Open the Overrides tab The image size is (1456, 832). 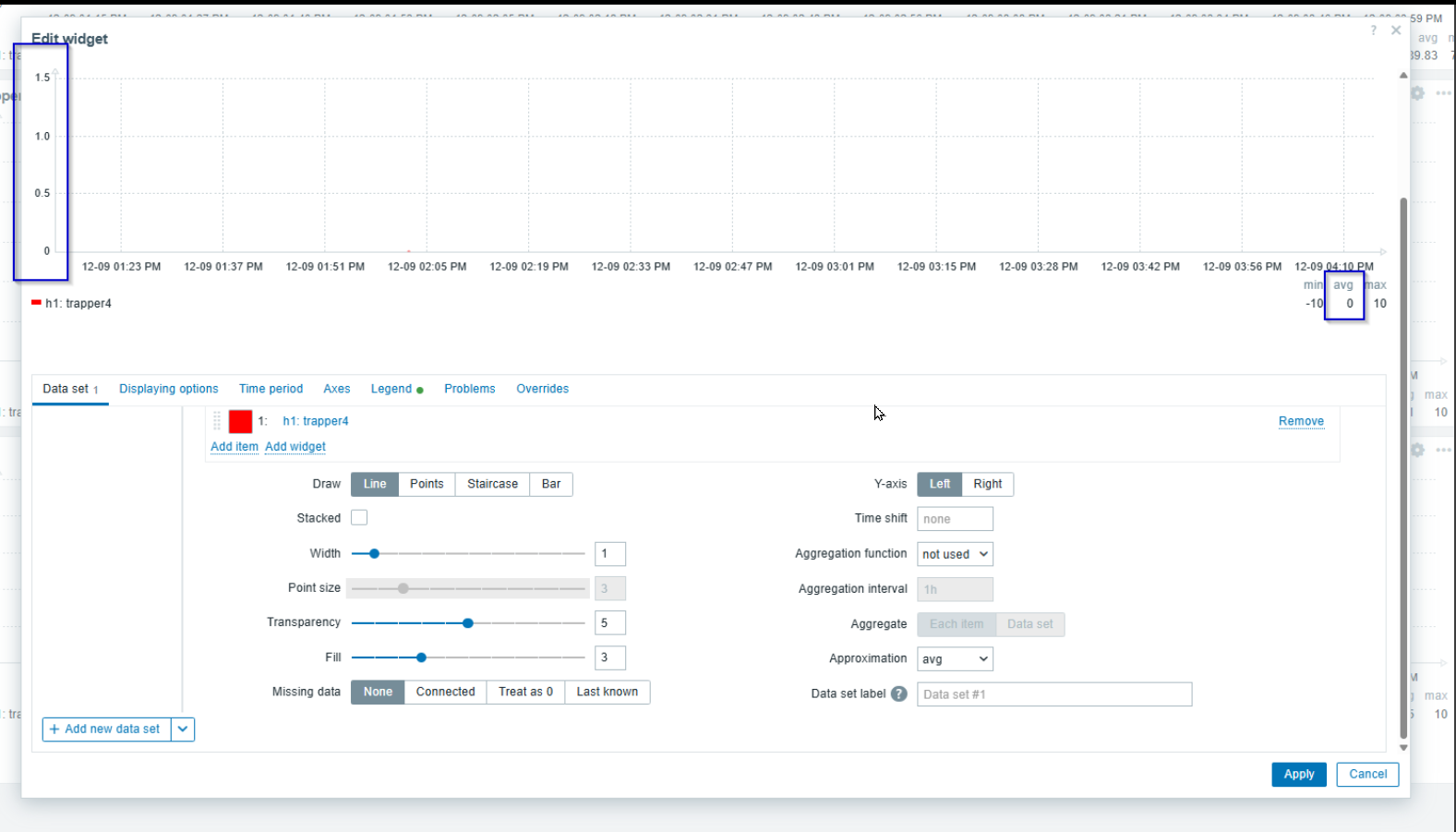(542, 389)
